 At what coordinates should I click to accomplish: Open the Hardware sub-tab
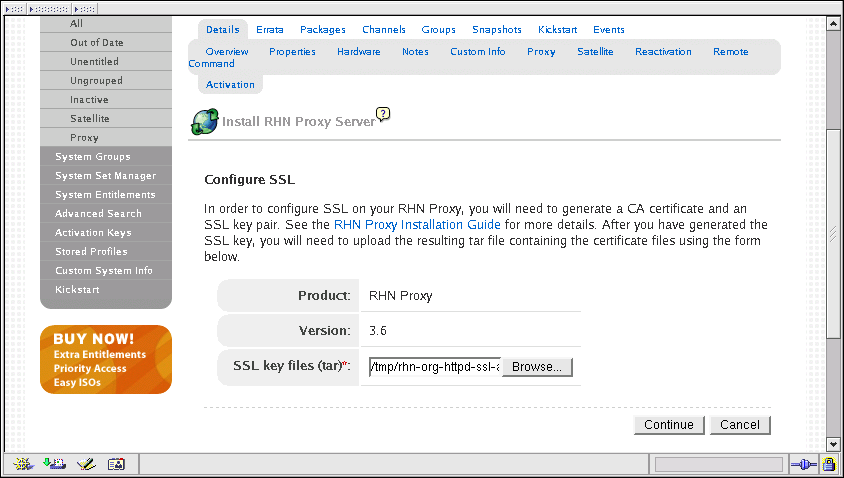tap(358, 52)
